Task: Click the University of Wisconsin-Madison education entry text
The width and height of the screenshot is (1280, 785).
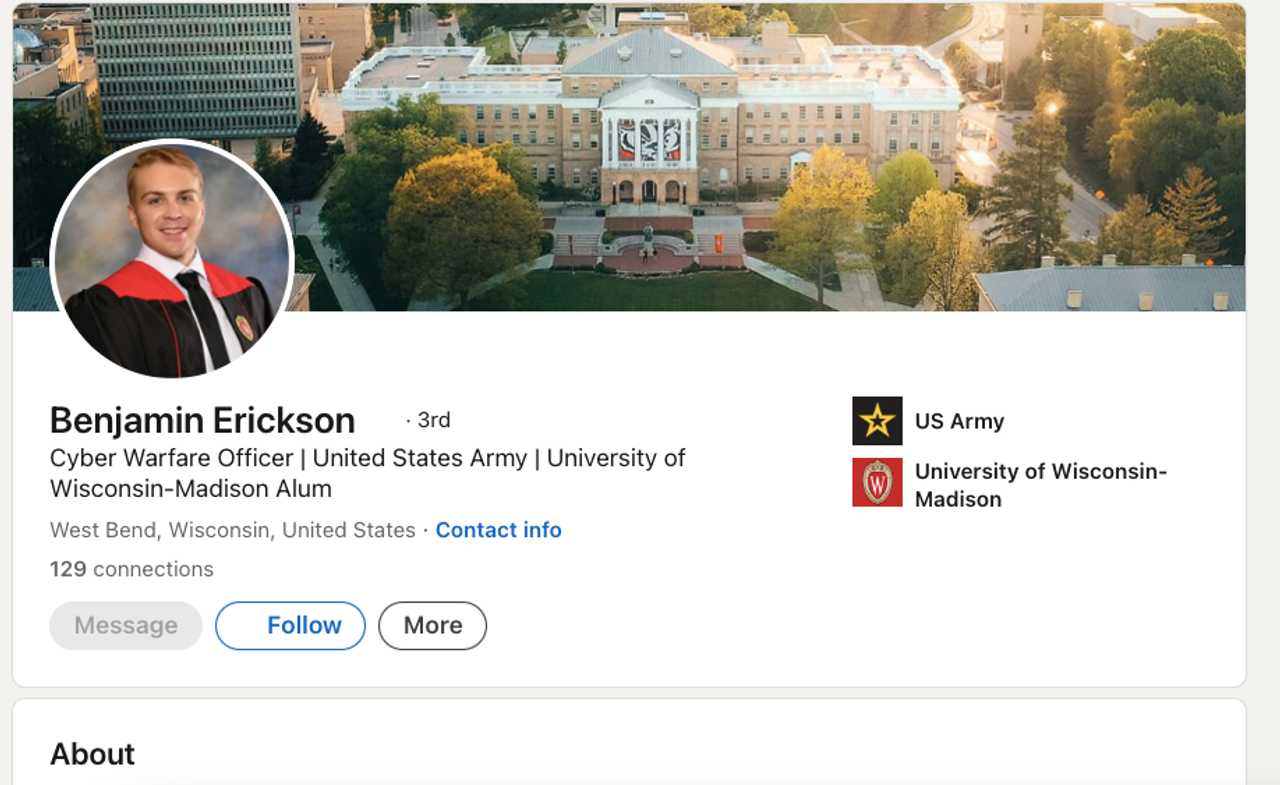Action: point(1042,484)
